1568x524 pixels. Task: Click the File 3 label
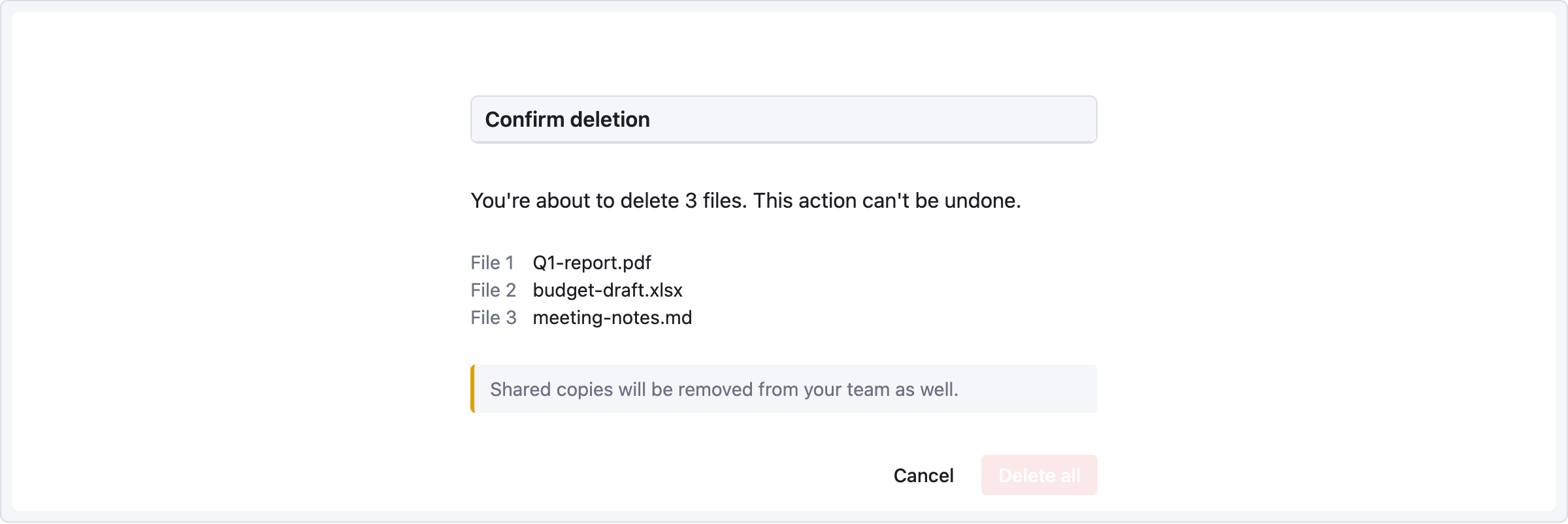point(493,318)
